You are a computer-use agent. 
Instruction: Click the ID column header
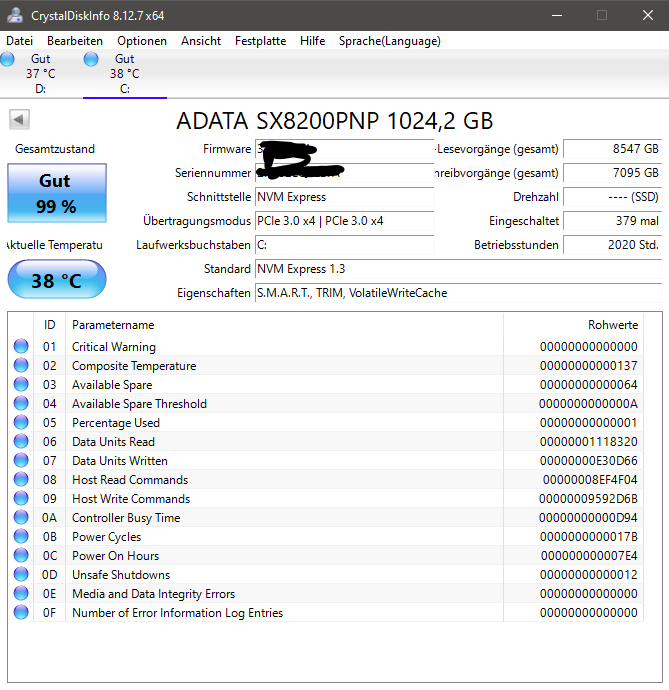coord(49,325)
